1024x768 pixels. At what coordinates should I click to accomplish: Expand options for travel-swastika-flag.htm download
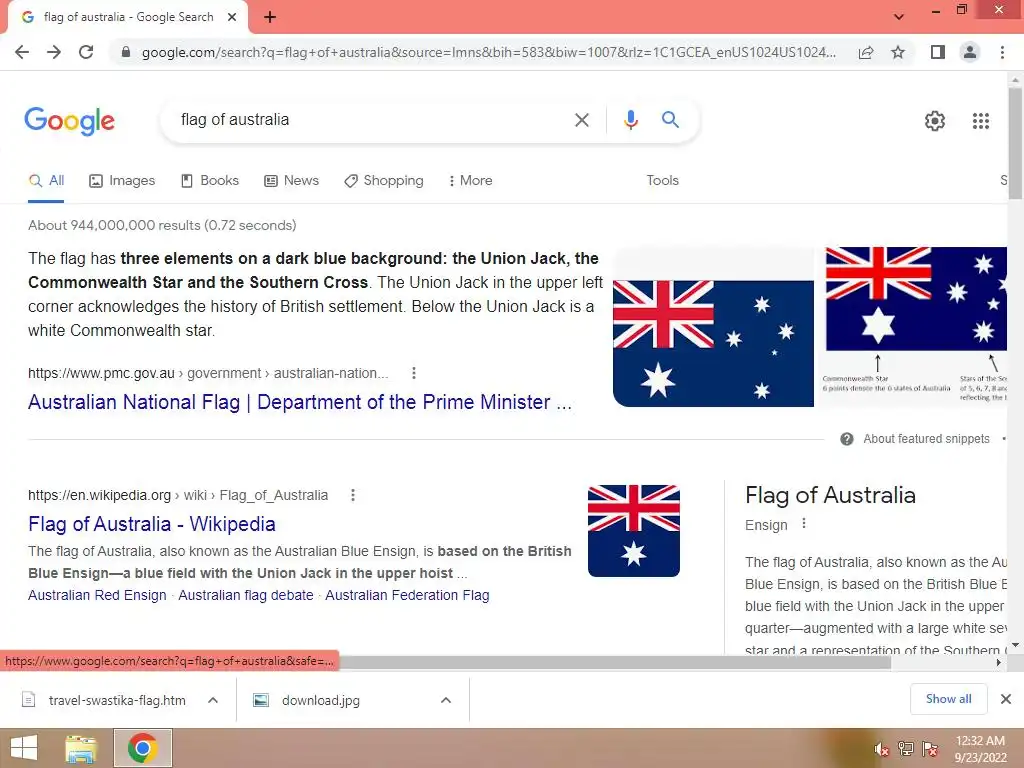(213, 701)
